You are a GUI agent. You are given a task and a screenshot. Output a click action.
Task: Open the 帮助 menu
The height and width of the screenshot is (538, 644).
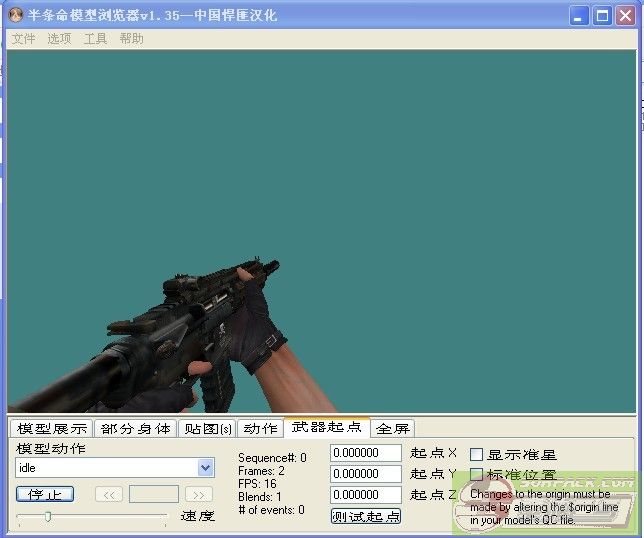[131, 39]
